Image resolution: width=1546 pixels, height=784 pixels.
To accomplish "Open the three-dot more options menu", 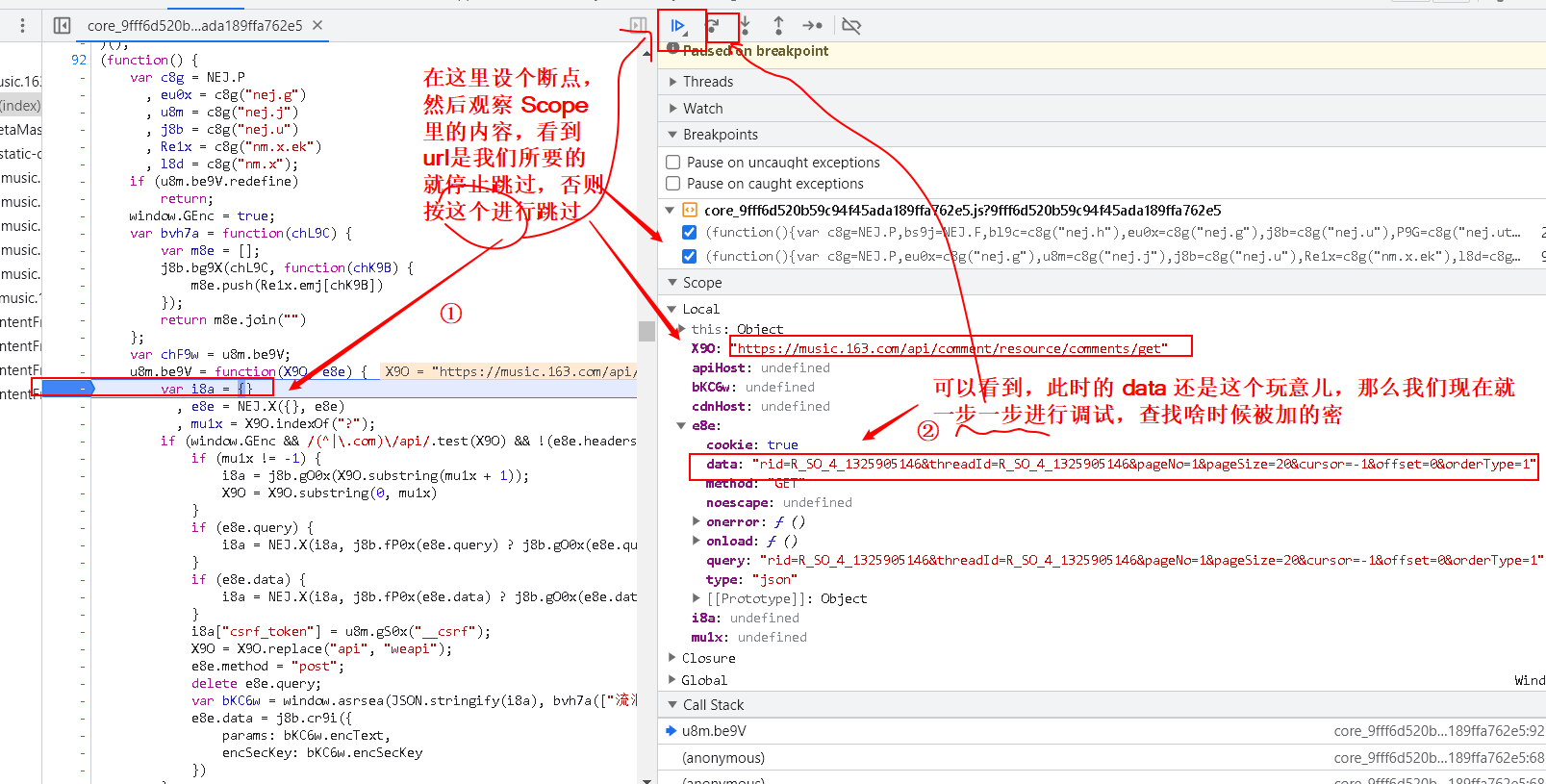I will click(x=22, y=25).
